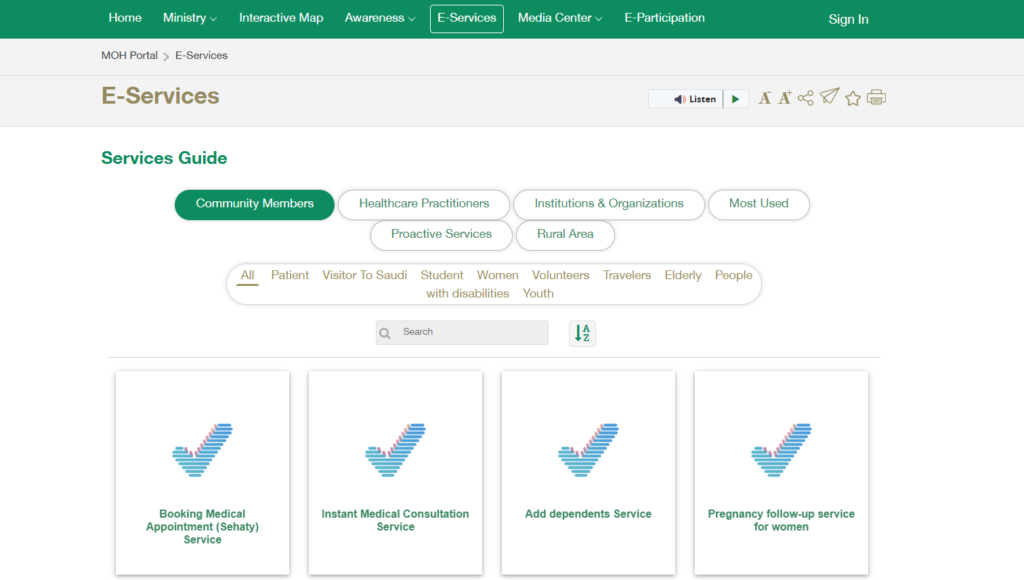Click the Sign In link
The height and width of the screenshot is (580, 1024).
point(848,19)
